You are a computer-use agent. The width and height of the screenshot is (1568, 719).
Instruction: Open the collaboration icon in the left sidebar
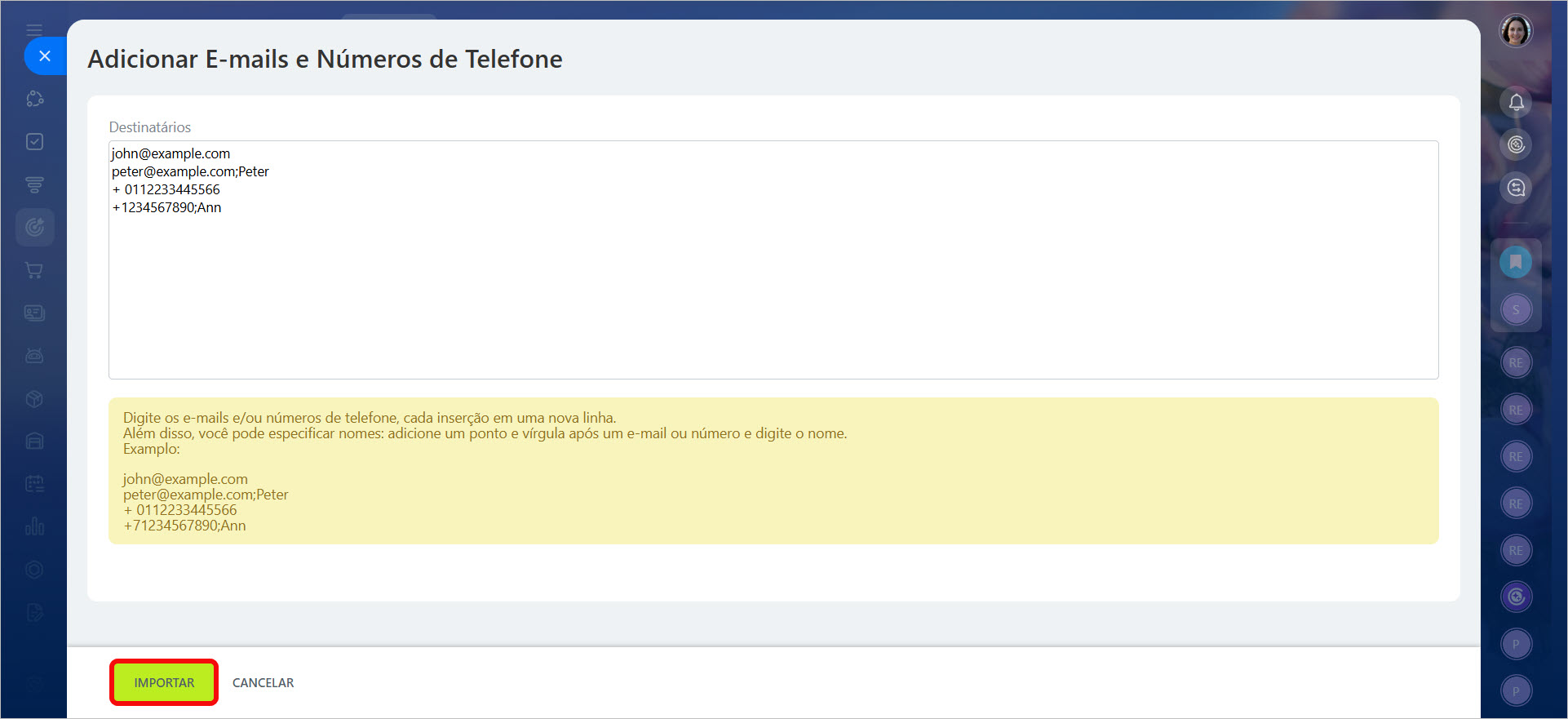point(34,99)
